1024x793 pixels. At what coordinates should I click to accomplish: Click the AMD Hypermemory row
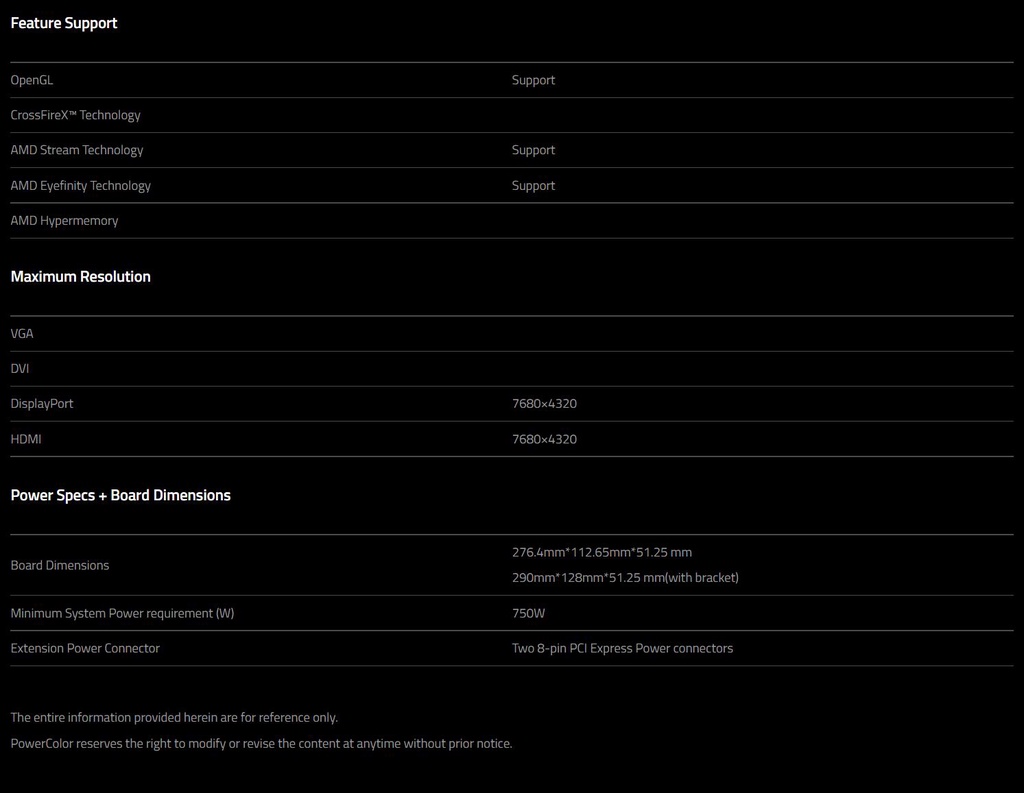[511, 221]
